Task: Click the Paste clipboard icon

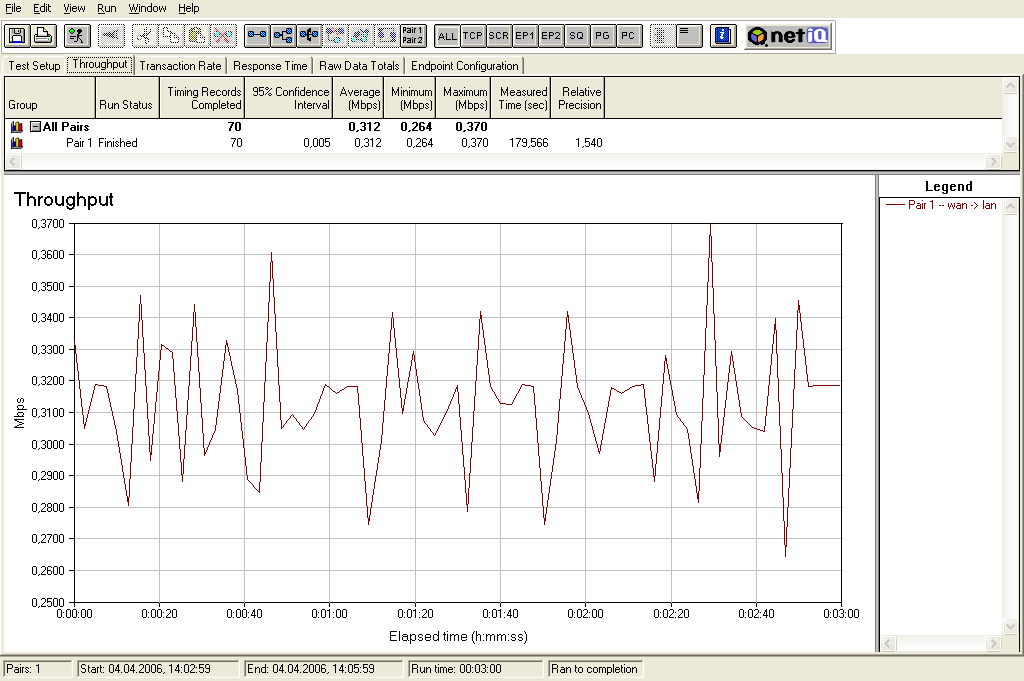Action: click(x=197, y=35)
